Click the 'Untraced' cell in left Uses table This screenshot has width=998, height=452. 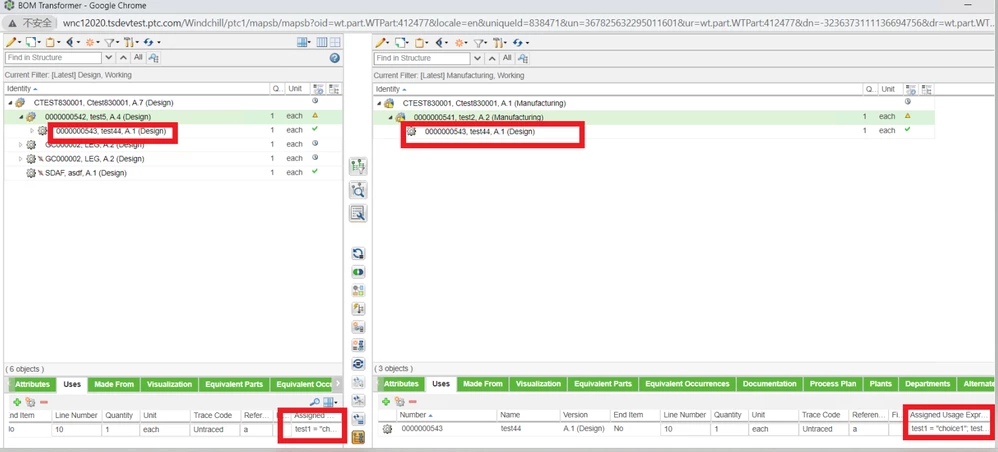(x=216, y=430)
